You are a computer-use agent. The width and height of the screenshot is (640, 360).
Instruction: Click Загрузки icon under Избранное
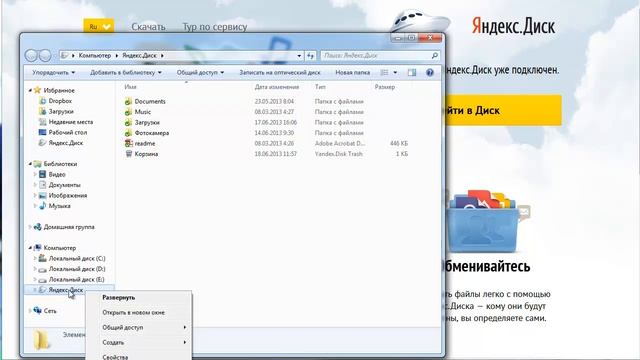pyautogui.click(x=42, y=111)
